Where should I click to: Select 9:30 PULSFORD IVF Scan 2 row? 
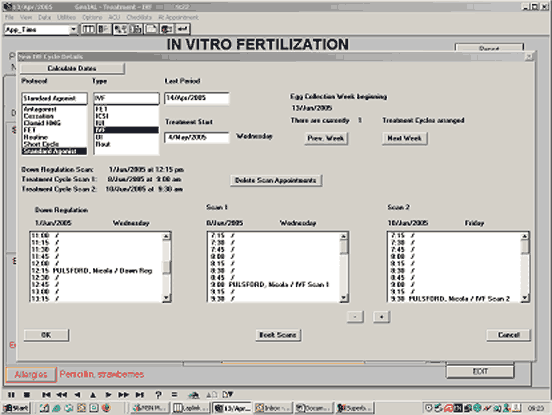pos(454,298)
